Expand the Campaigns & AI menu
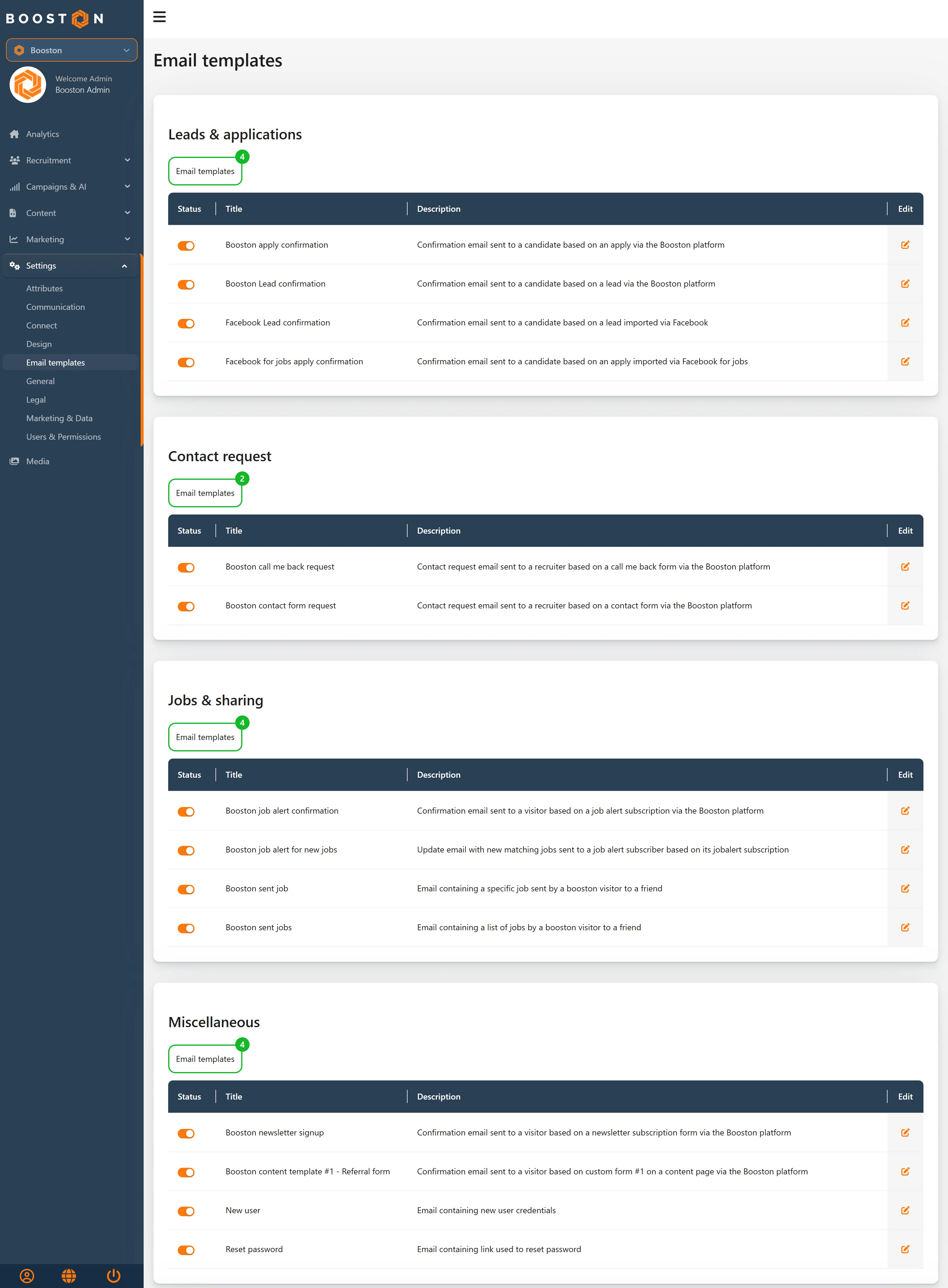Viewport: 948px width, 1288px height. pyautogui.click(x=70, y=187)
